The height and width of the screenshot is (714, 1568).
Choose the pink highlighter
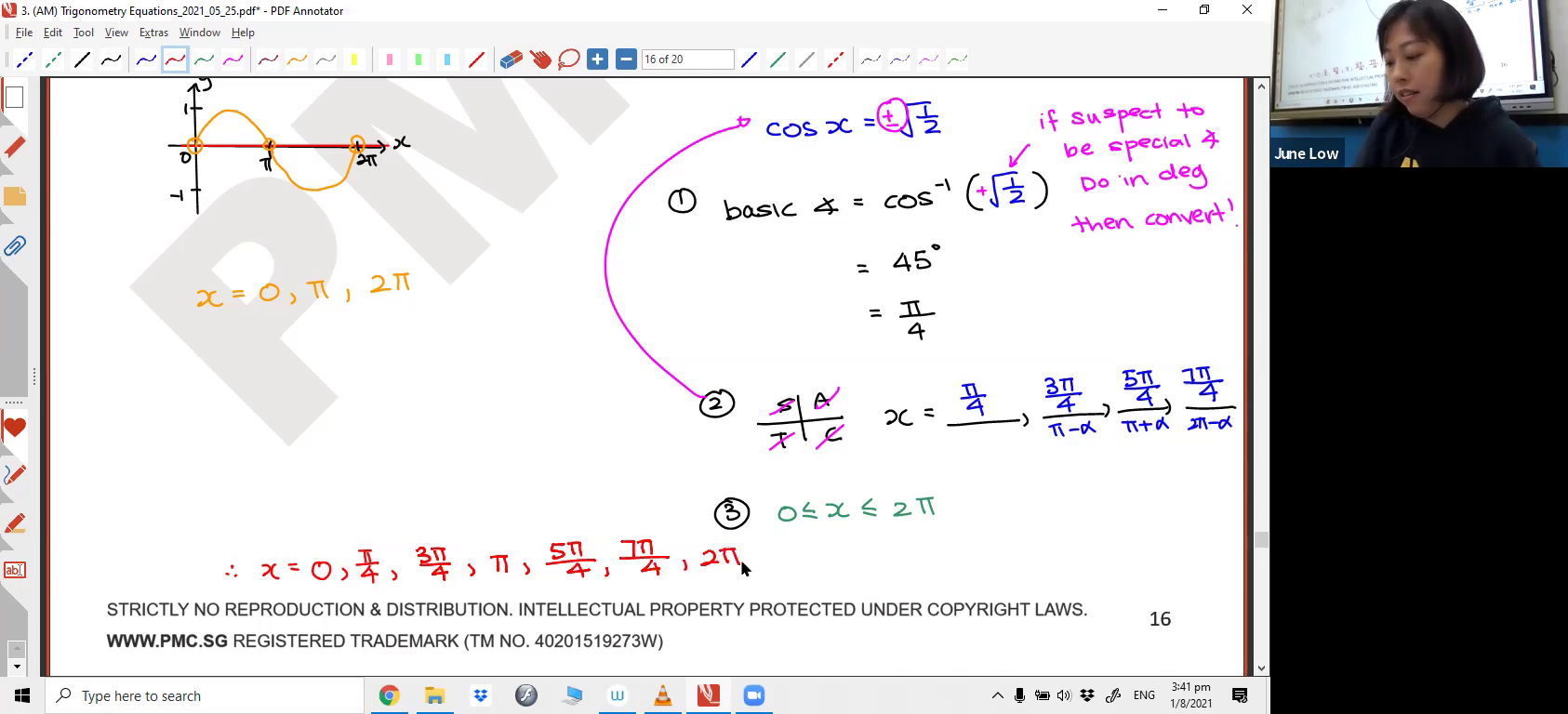[x=389, y=60]
